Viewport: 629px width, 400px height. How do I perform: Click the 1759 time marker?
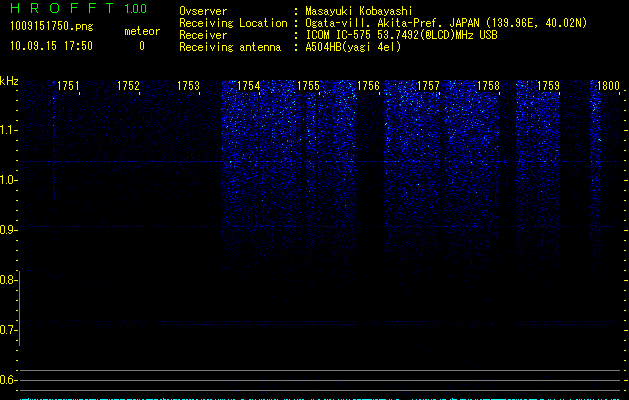pos(548,86)
